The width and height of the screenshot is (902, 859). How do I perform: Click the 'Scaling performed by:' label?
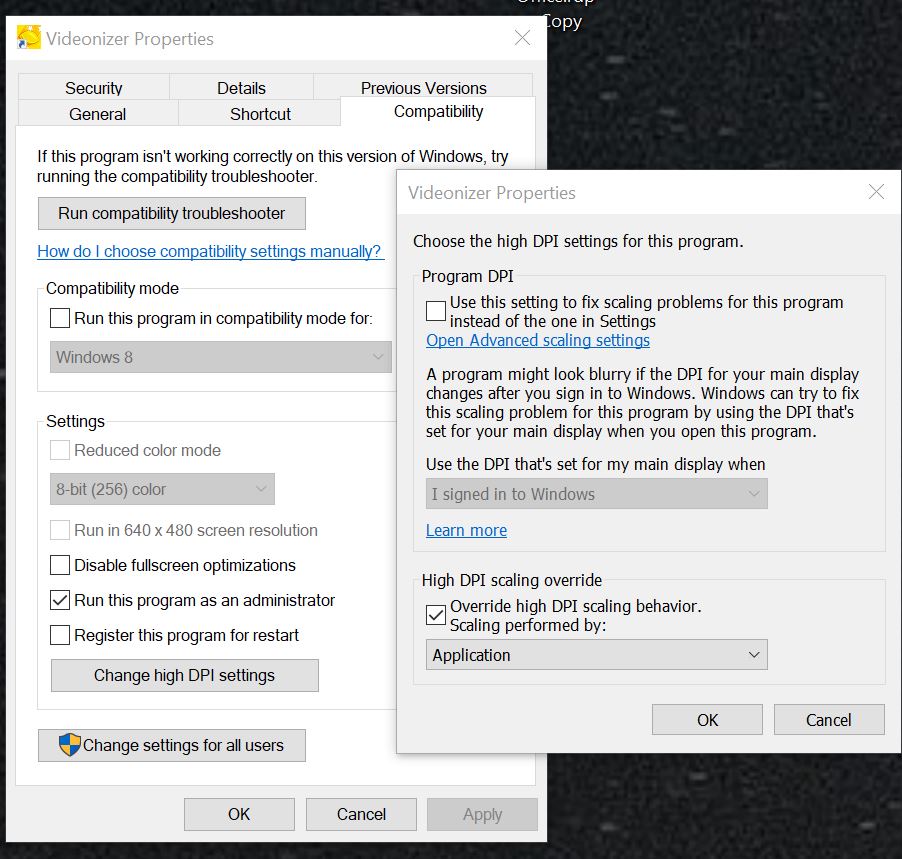point(528,625)
